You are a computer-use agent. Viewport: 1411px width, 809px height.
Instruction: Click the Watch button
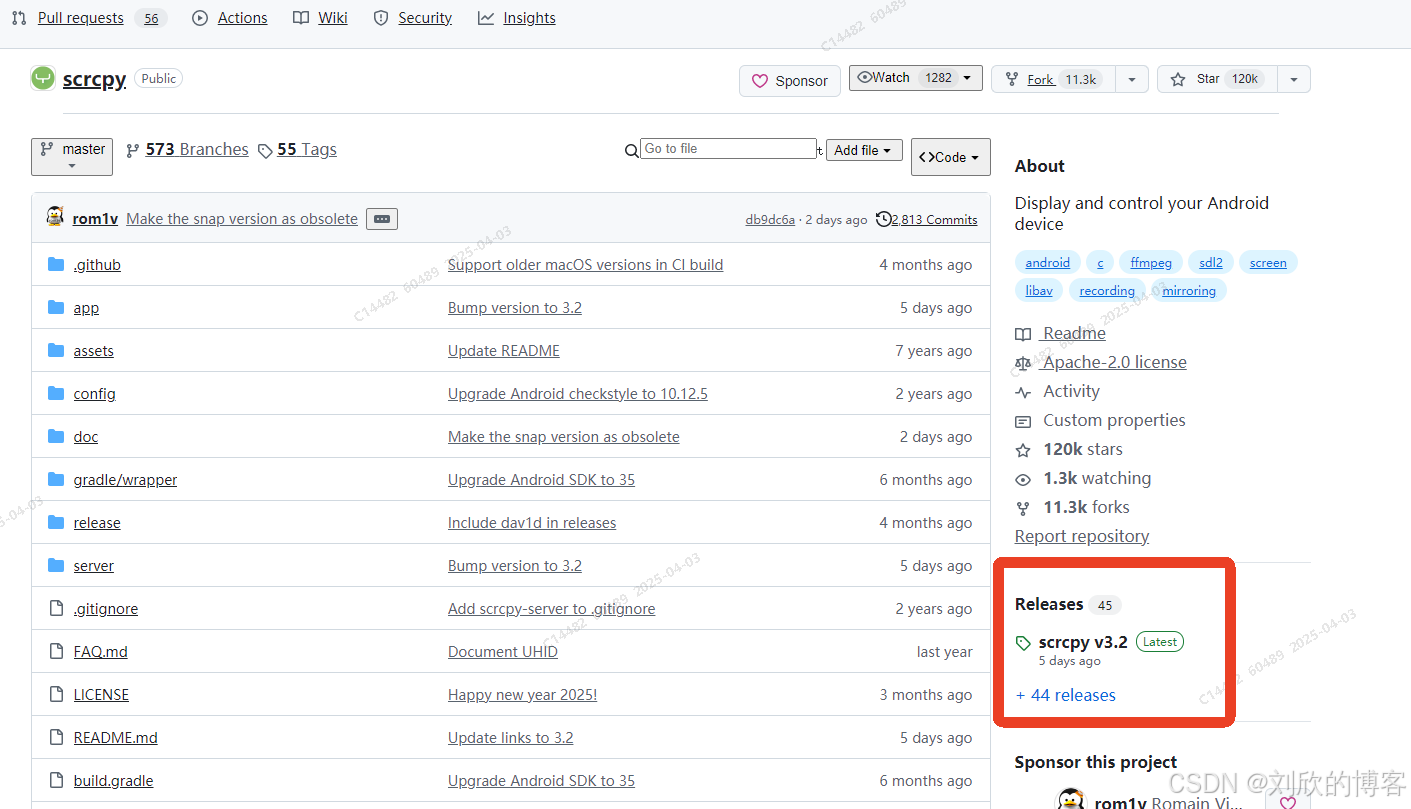[x=916, y=78]
